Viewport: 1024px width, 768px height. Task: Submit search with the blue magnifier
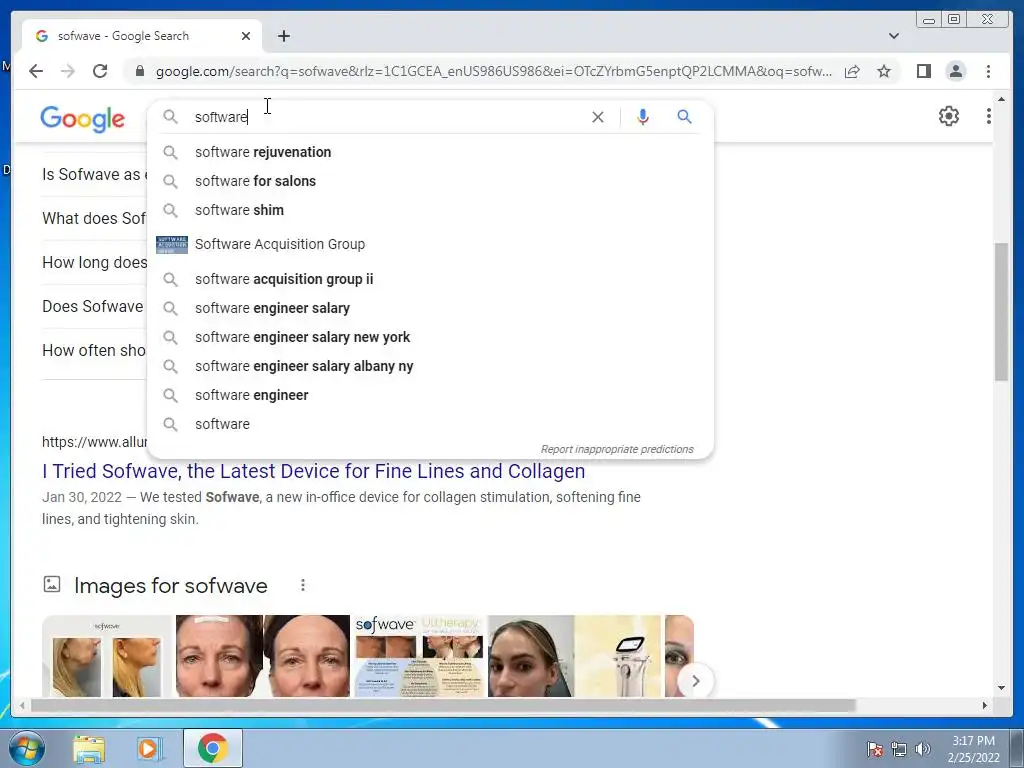pyautogui.click(x=684, y=117)
